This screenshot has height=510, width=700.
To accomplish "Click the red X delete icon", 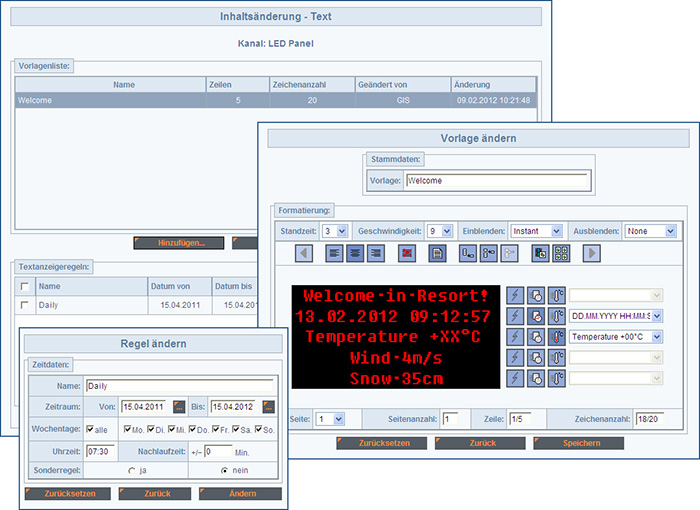I will pyautogui.click(x=407, y=254).
